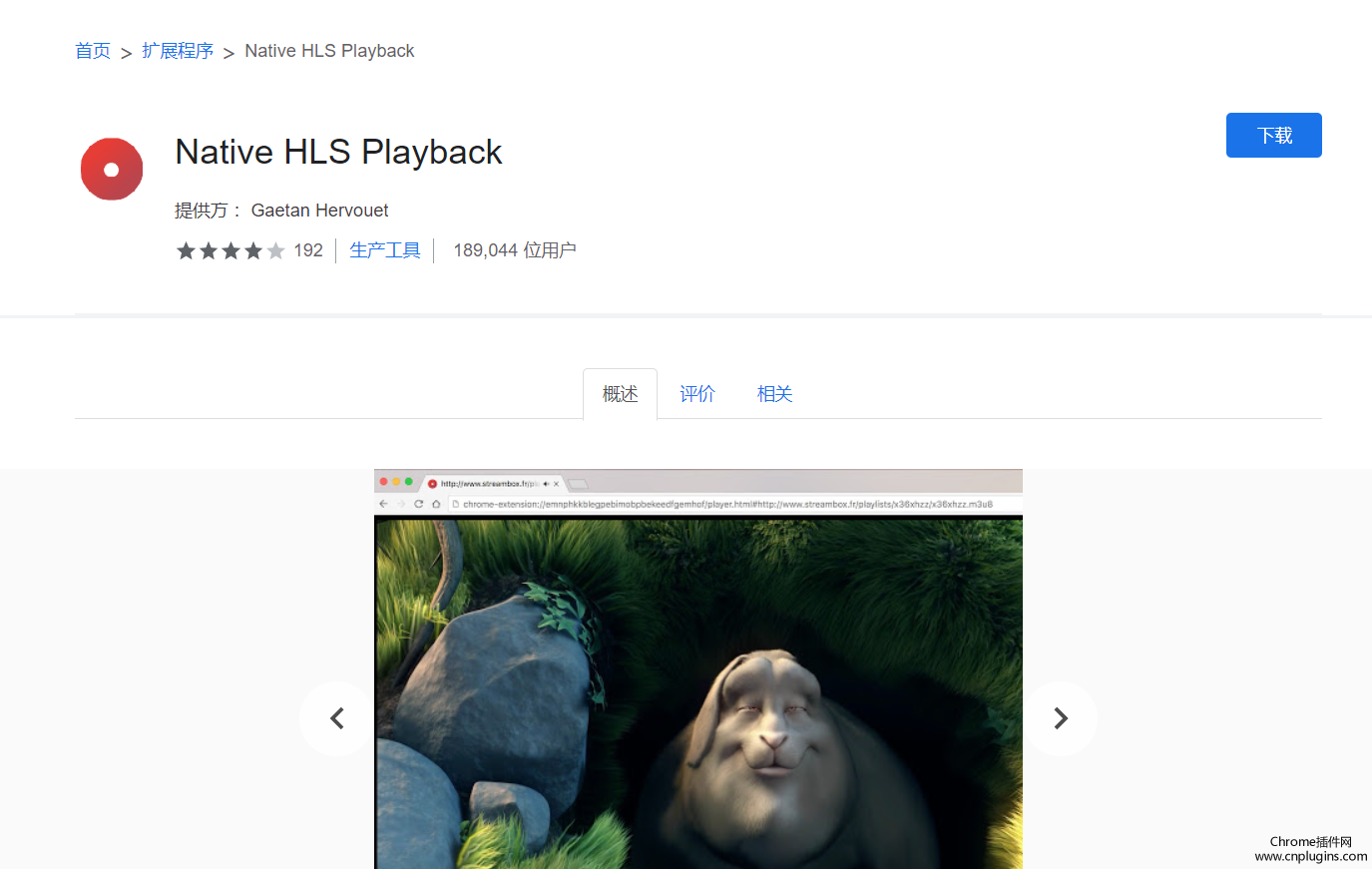
Task: Click the browser address bar in screenshot
Action: tap(733, 504)
